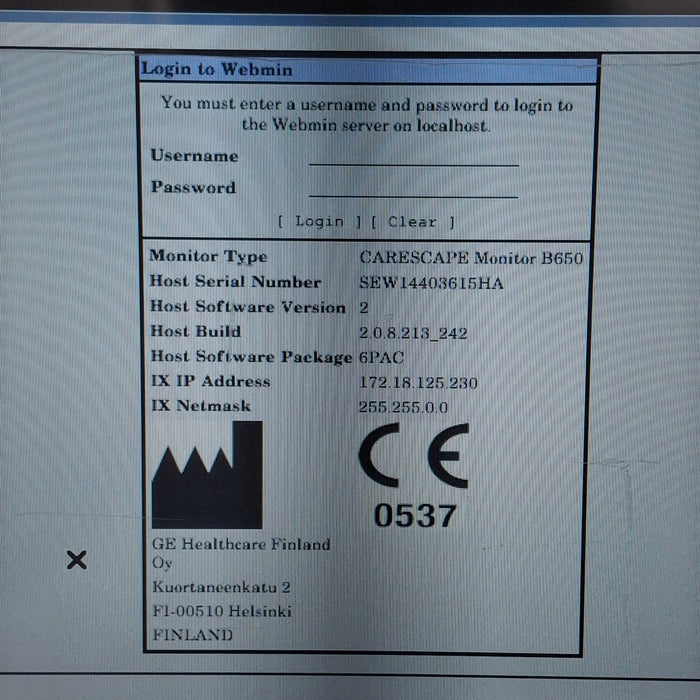
Task: Select the Host Build value 2.0.8.213_242
Action: (x=413, y=332)
